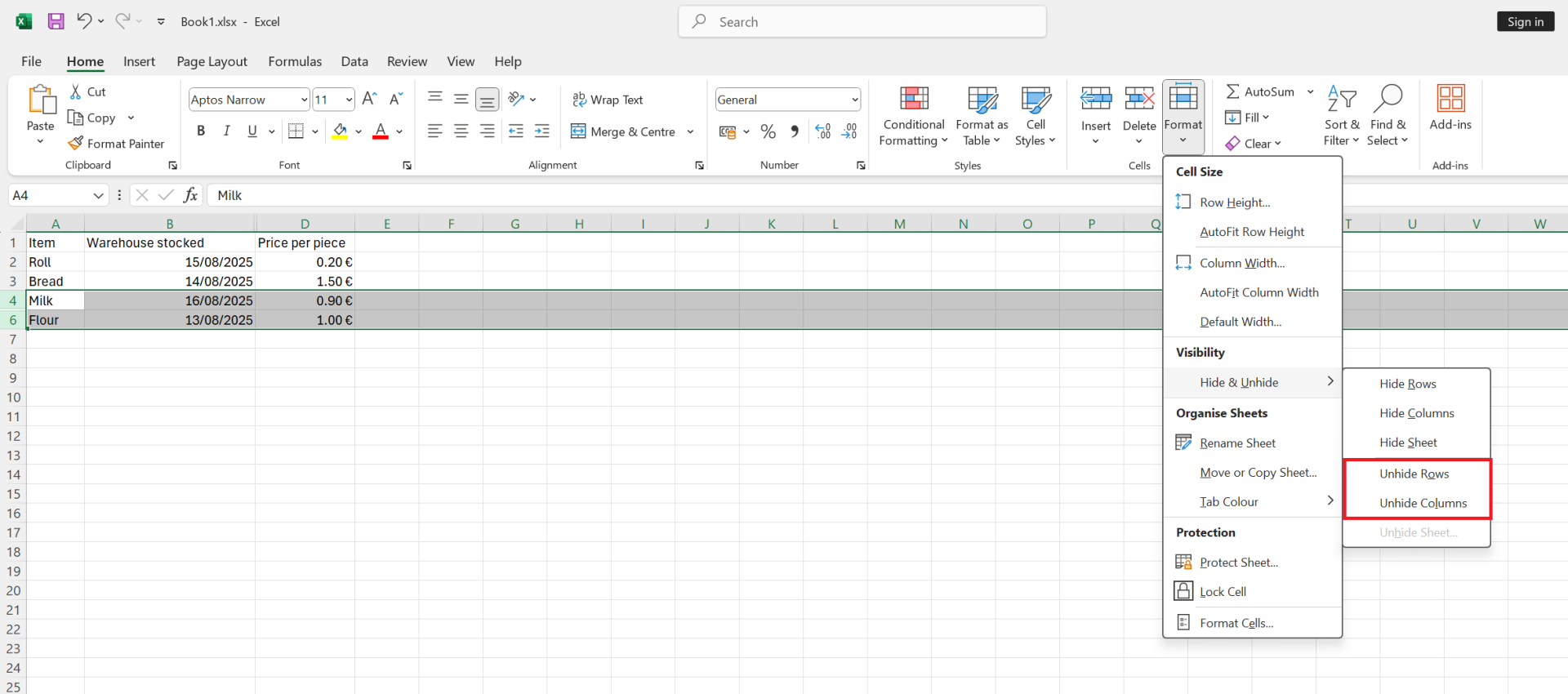
Task: Decrease font size with smaller A icon
Action: tap(396, 99)
